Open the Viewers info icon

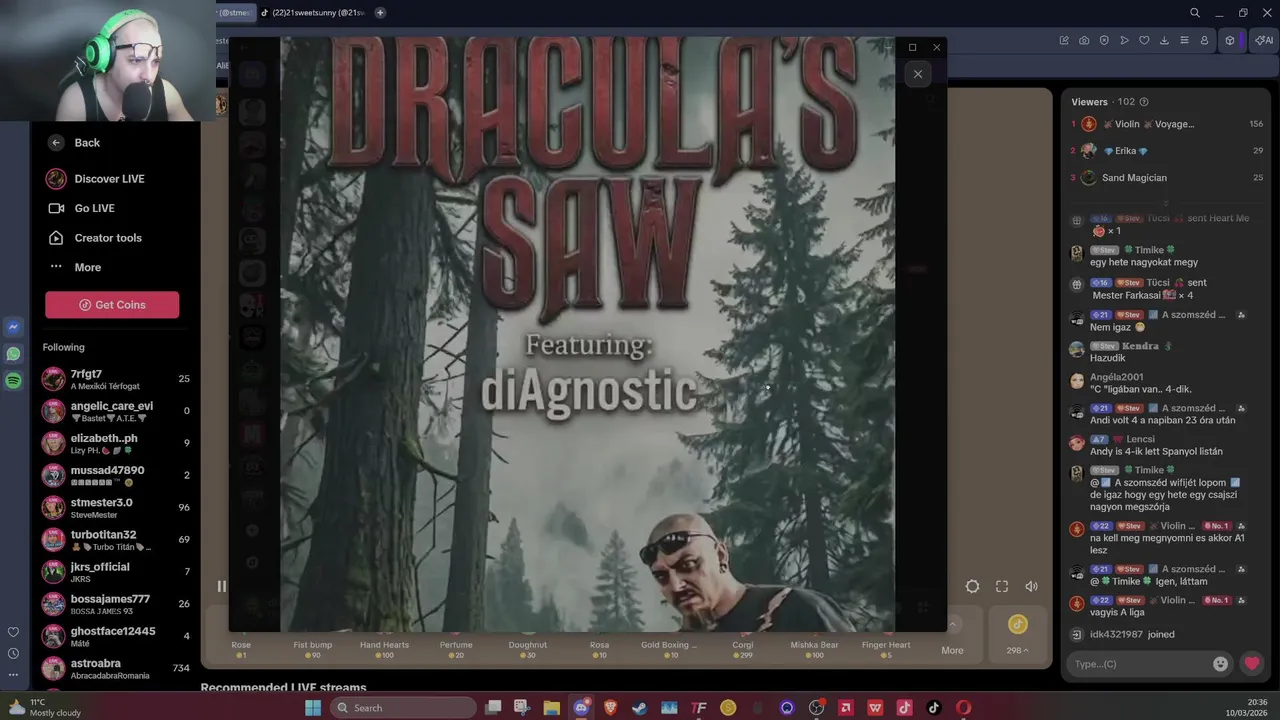click(1144, 102)
